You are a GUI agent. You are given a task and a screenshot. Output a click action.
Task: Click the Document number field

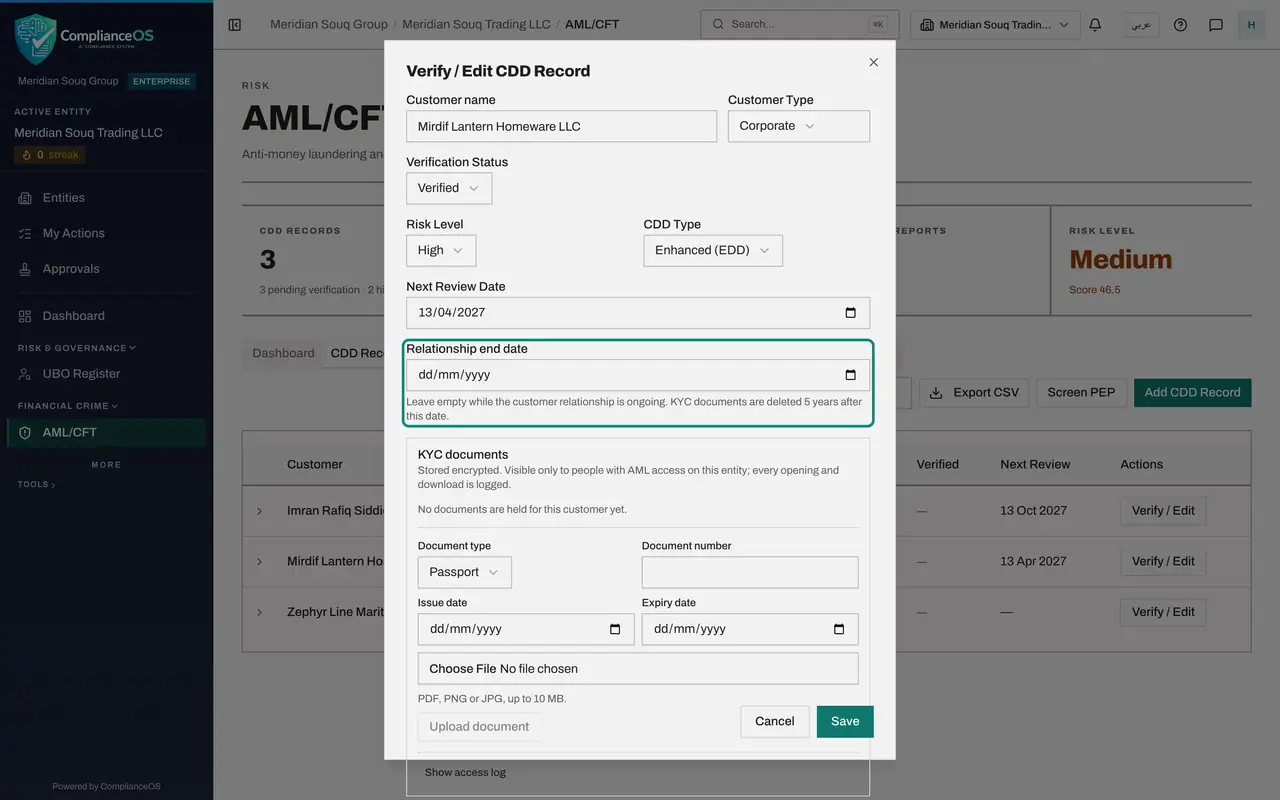click(x=750, y=572)
